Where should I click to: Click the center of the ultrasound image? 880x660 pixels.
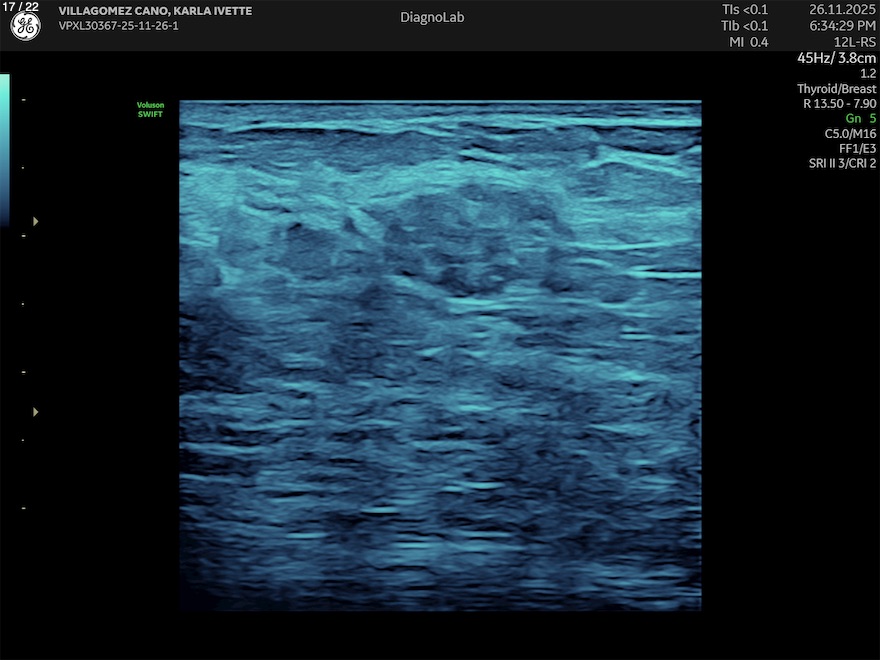(x=440, y=355)
